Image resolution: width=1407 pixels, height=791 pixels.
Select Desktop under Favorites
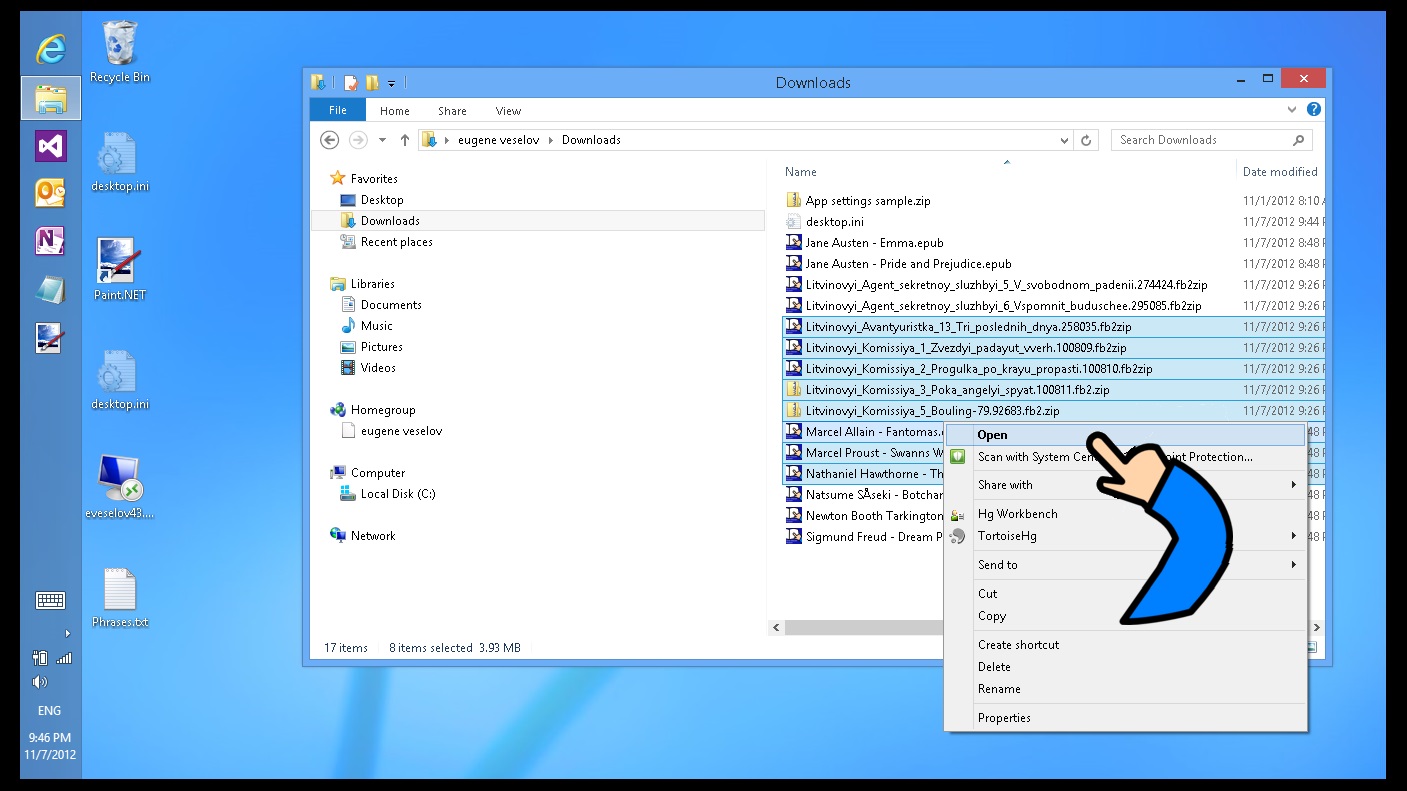coord(382,200)
